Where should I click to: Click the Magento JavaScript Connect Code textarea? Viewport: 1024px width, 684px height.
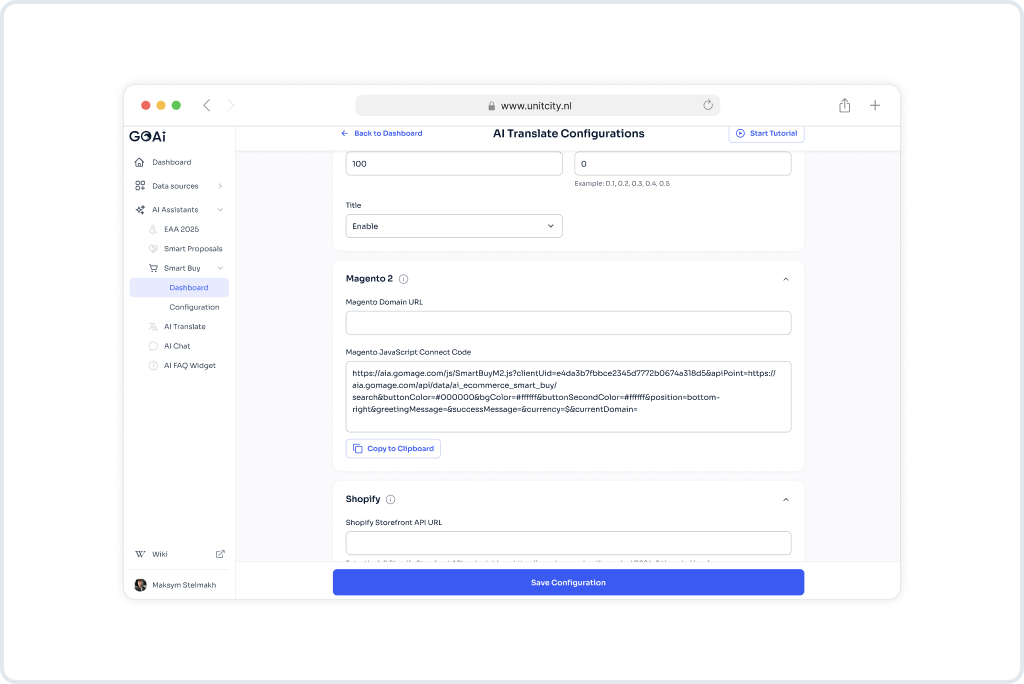point(568,397)
